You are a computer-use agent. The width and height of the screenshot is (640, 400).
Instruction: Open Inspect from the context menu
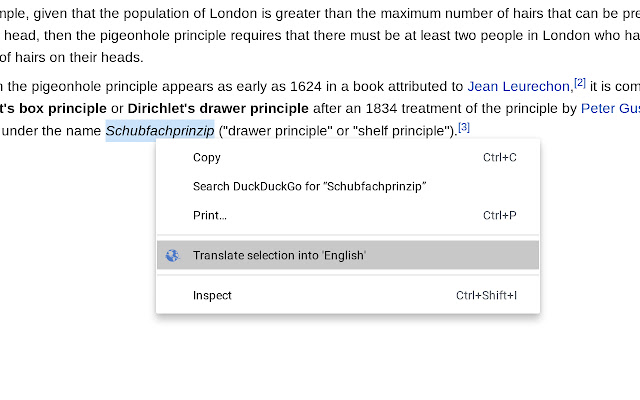click(x=212, y=295)
